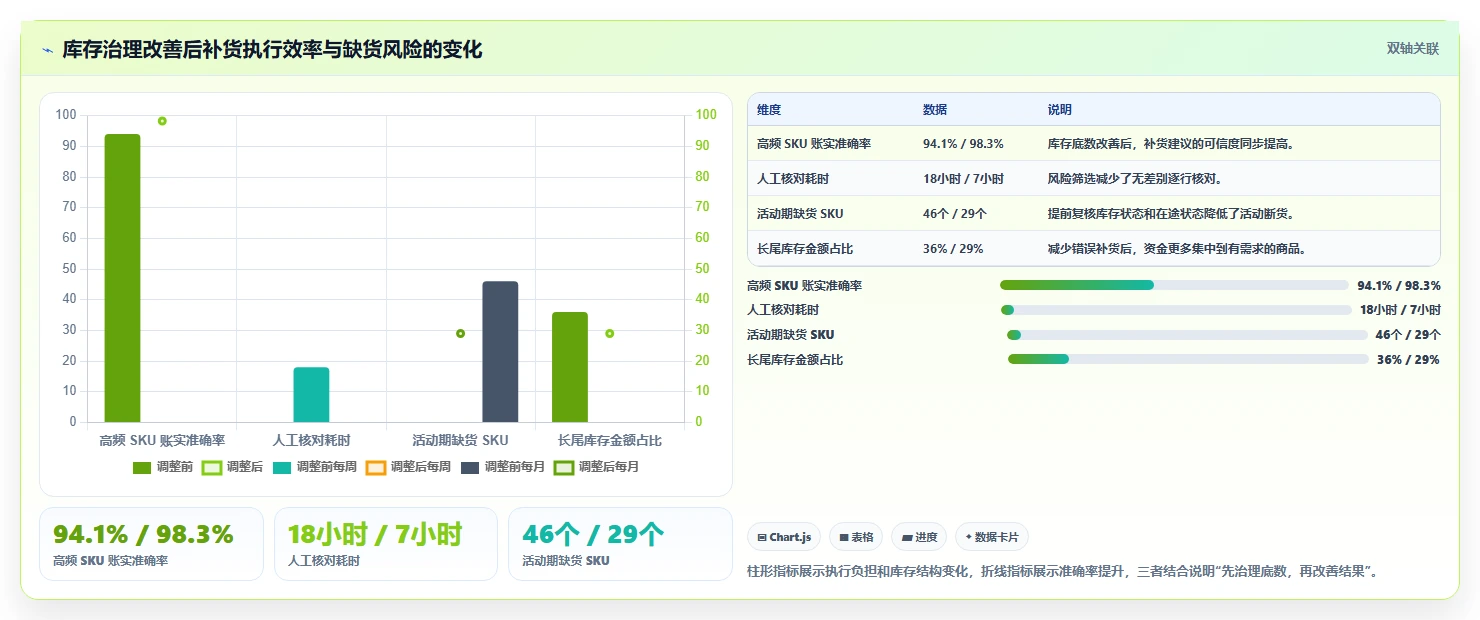Toggle the 调整后 legend item
This screenshot has height=620, width=1480.
pyautogui.click(x=233, y=467)
